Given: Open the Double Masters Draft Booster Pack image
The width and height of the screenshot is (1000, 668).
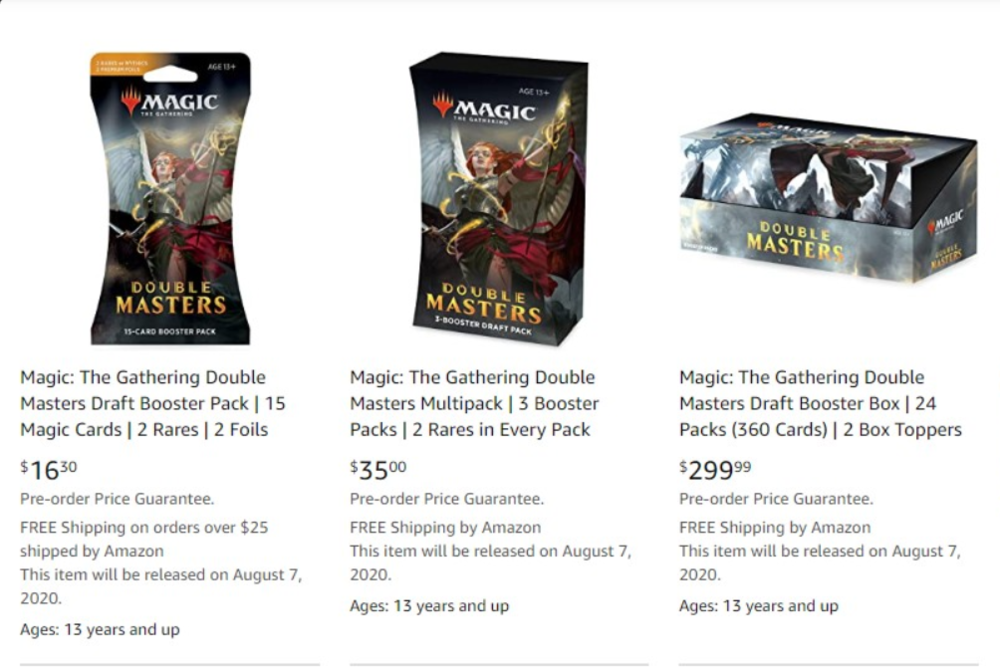Looking at the screenshot, I should pos(170,198).
